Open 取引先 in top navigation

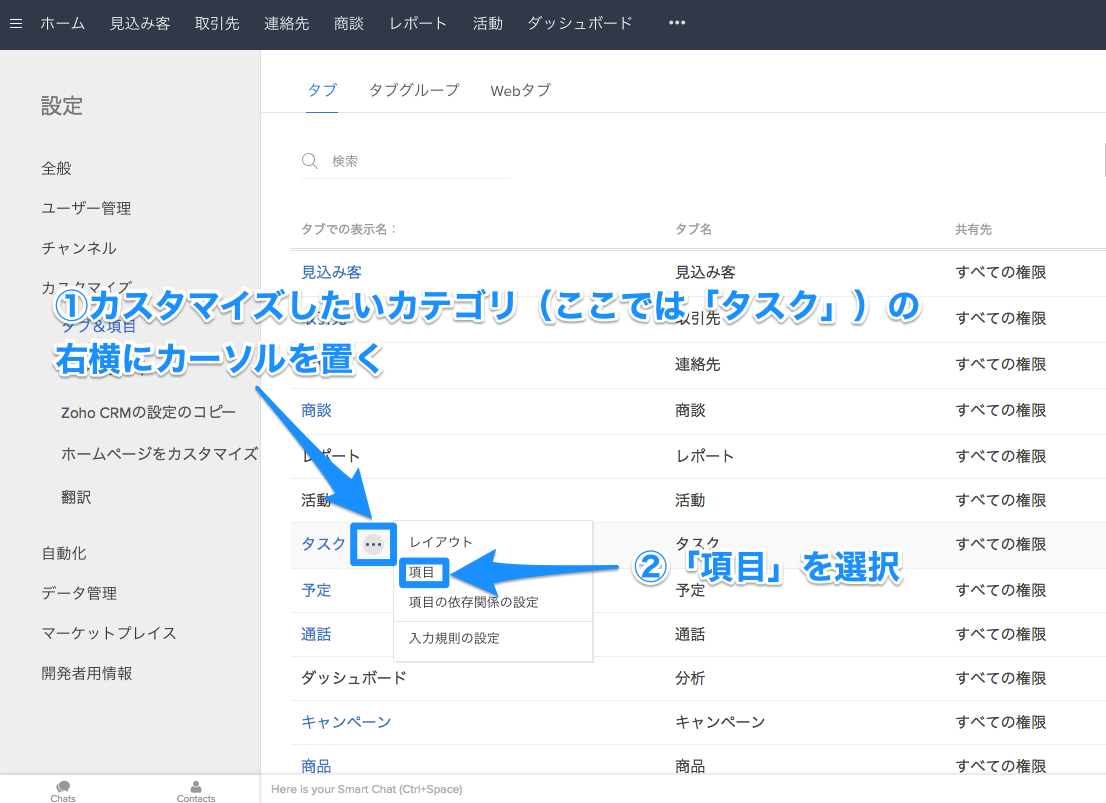217,23
